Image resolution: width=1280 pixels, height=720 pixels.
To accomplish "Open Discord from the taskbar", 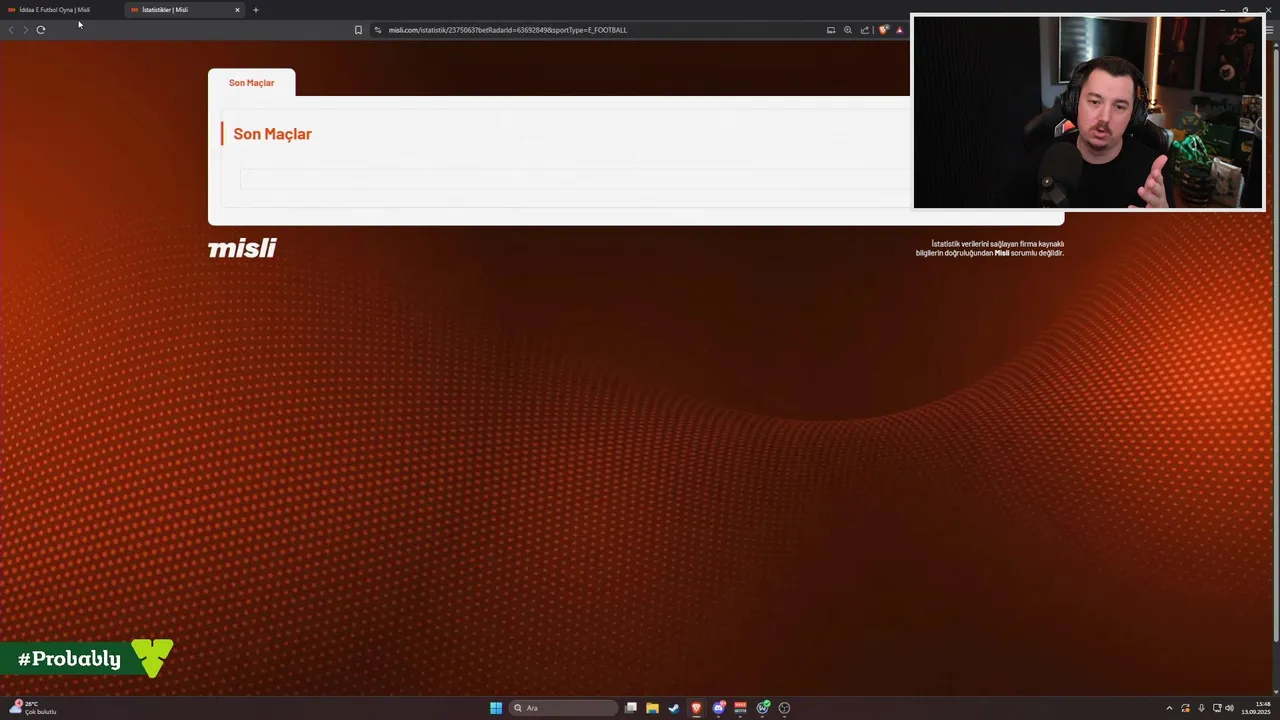I will tap(718, 708).
